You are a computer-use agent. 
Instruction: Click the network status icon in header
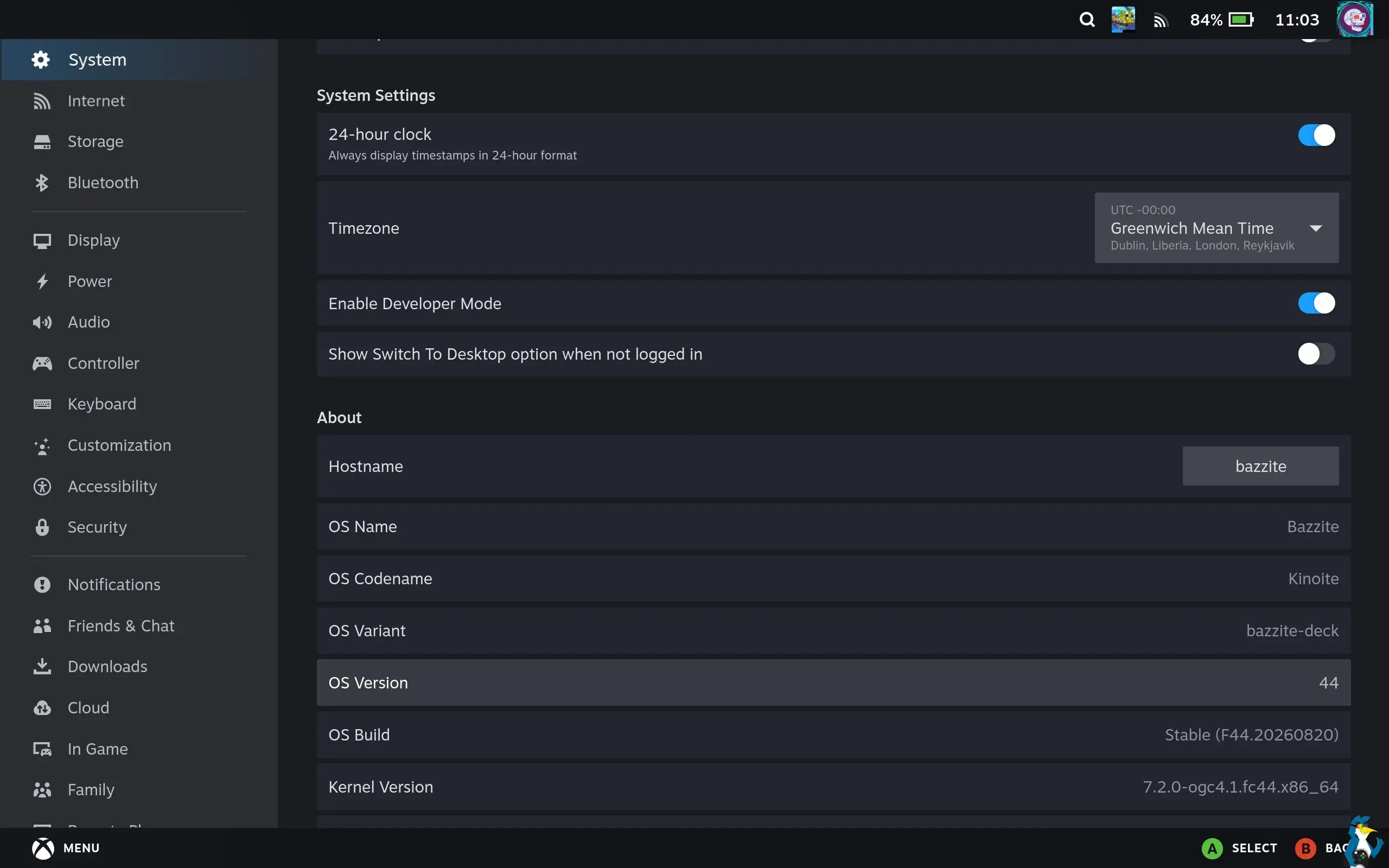[1161, 21]
